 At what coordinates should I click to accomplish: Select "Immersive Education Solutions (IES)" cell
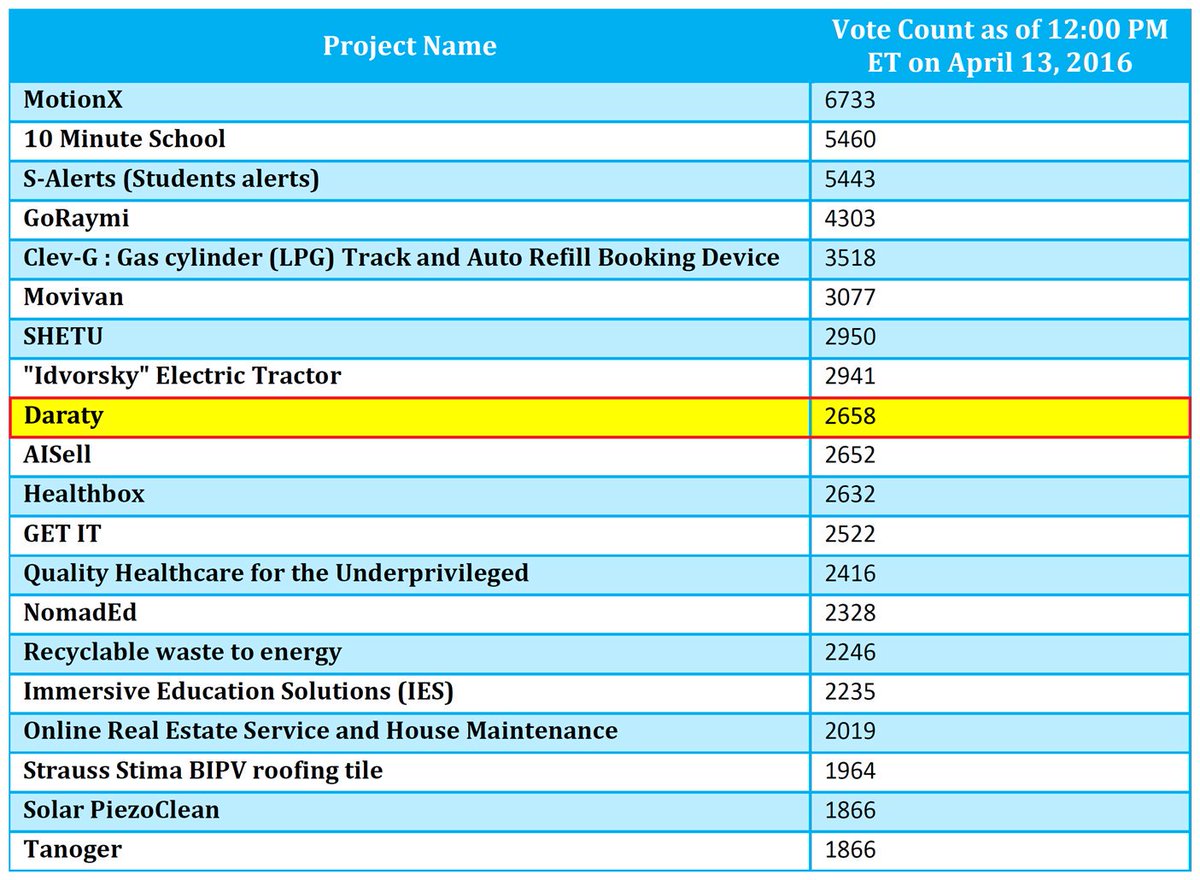410,692
